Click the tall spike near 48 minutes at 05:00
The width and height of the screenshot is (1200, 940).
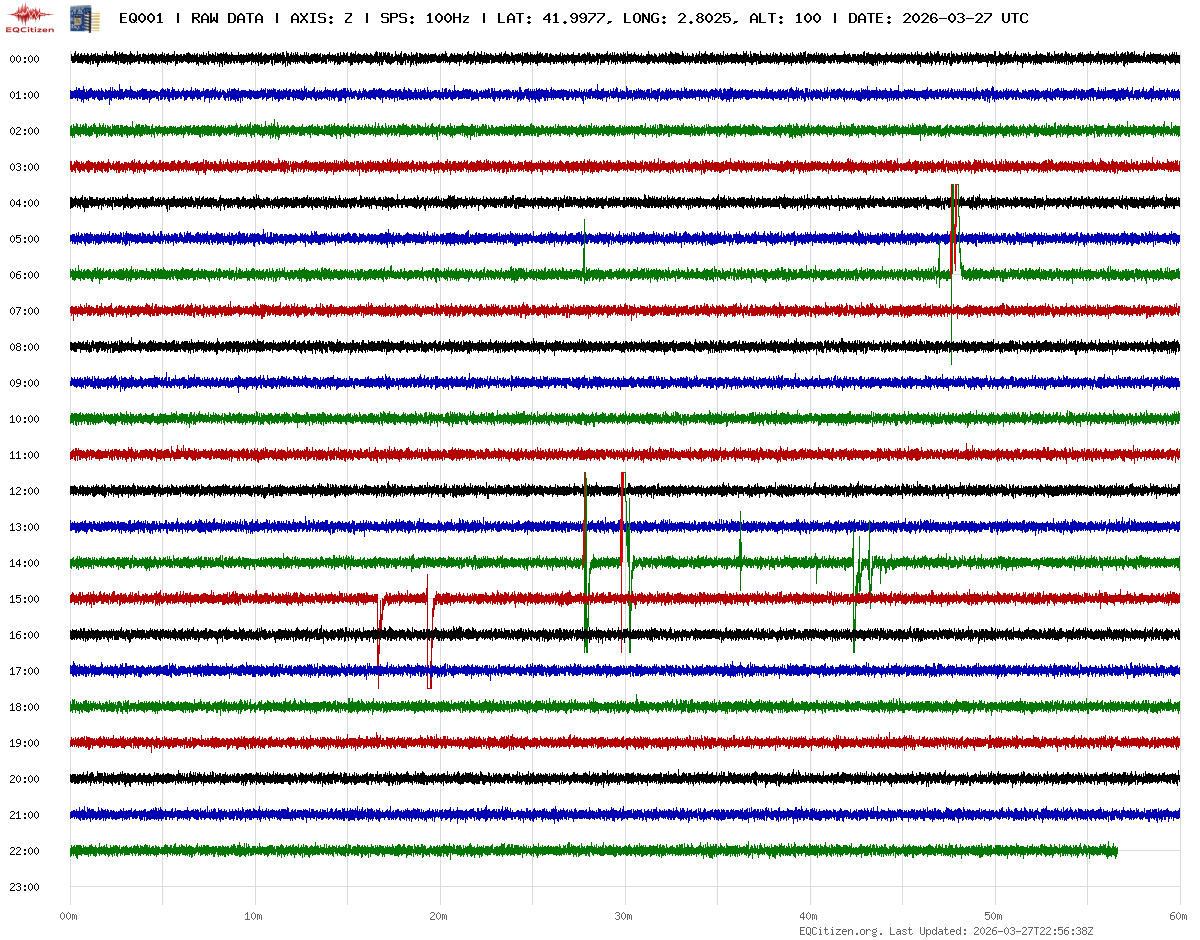[954, 225]
